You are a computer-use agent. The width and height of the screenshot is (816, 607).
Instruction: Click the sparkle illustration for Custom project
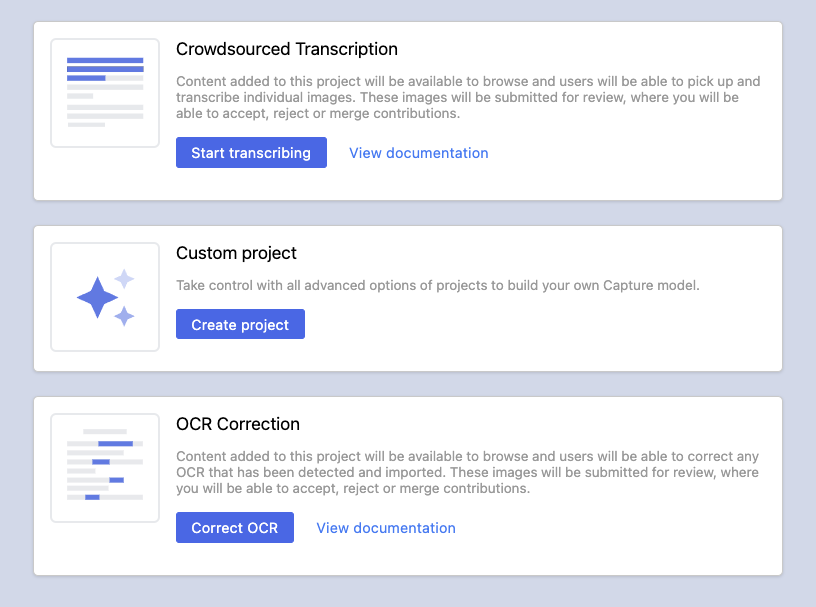104,297
